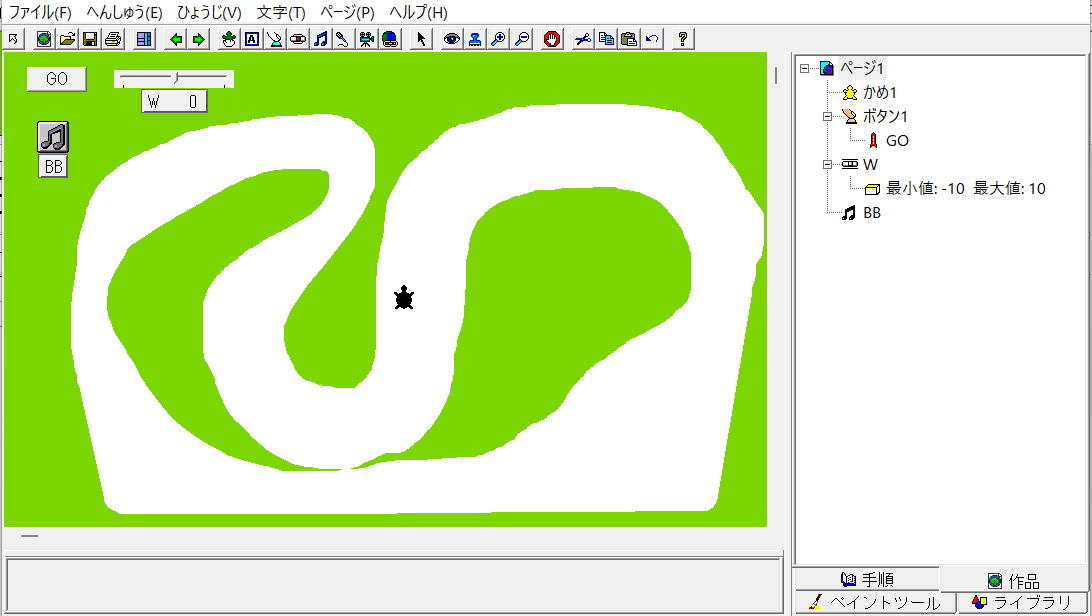Click the video camera icon
Screen dimensions: 1092x616
366,39
